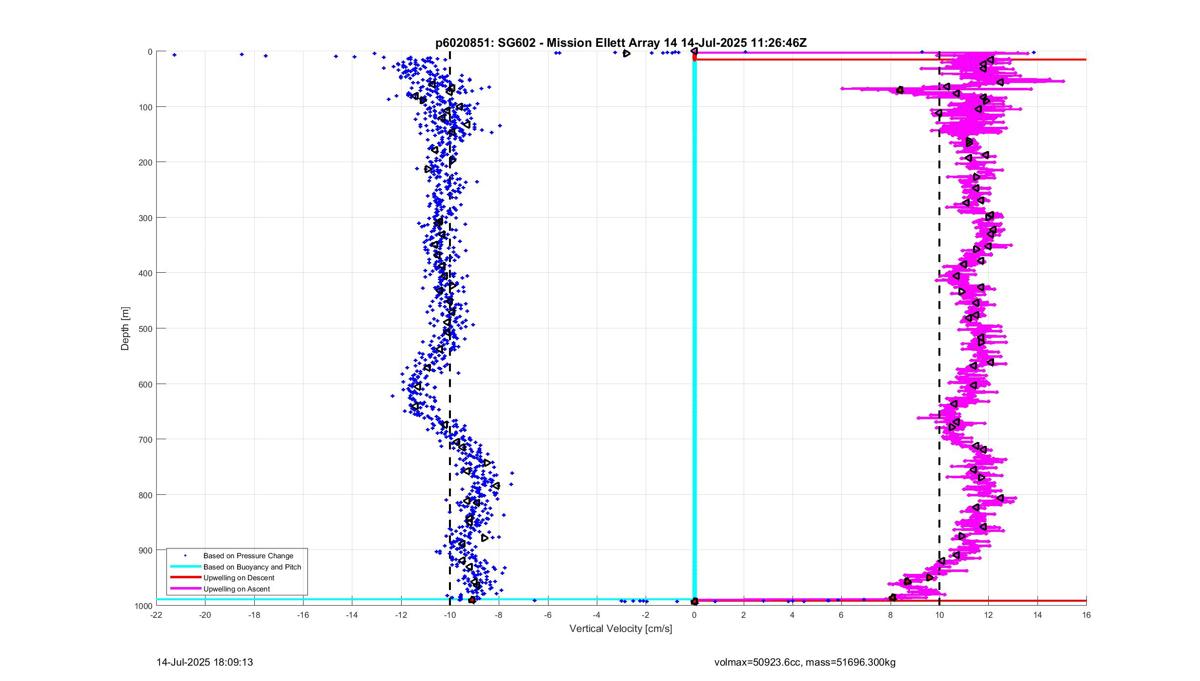Click velocity axis tick label '-20'

coord(205,614)
